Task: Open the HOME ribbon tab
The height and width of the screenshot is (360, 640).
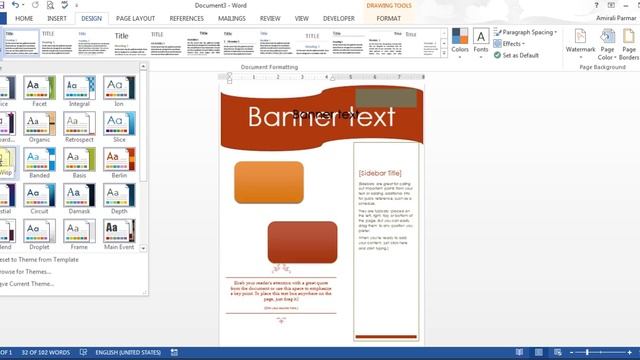Action: point(24,18)
